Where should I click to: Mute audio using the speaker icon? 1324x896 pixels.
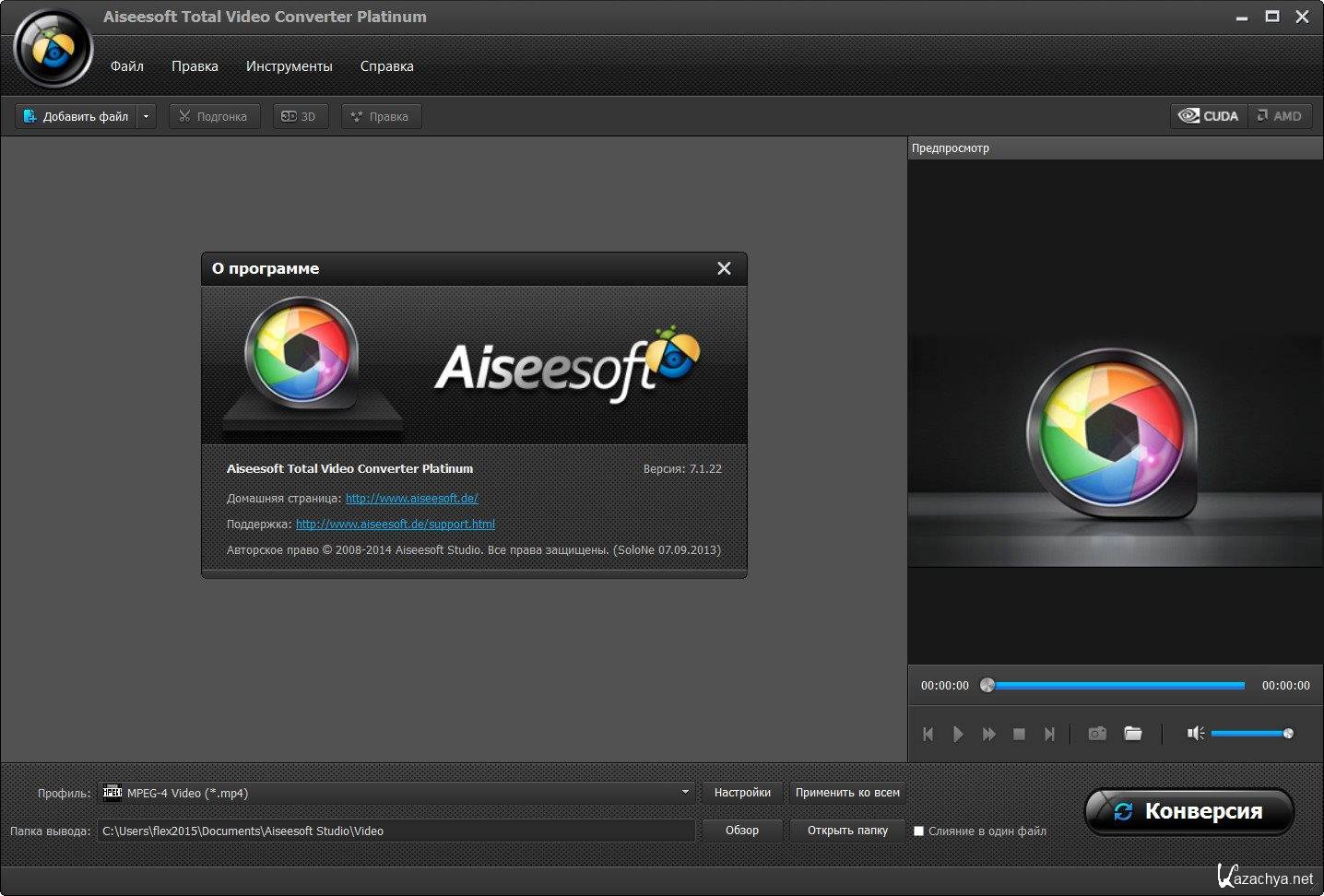(1195, 734)
